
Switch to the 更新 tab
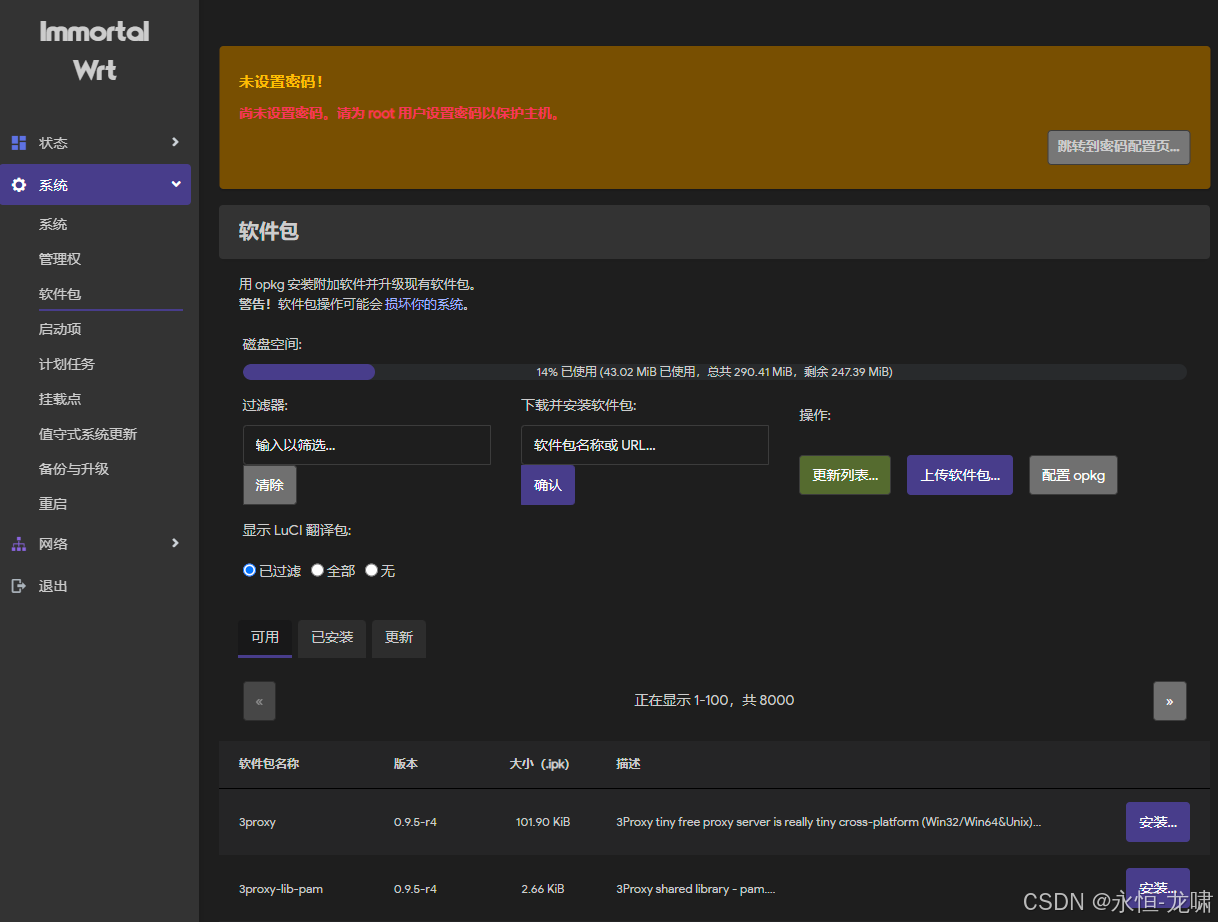[399, 637]
